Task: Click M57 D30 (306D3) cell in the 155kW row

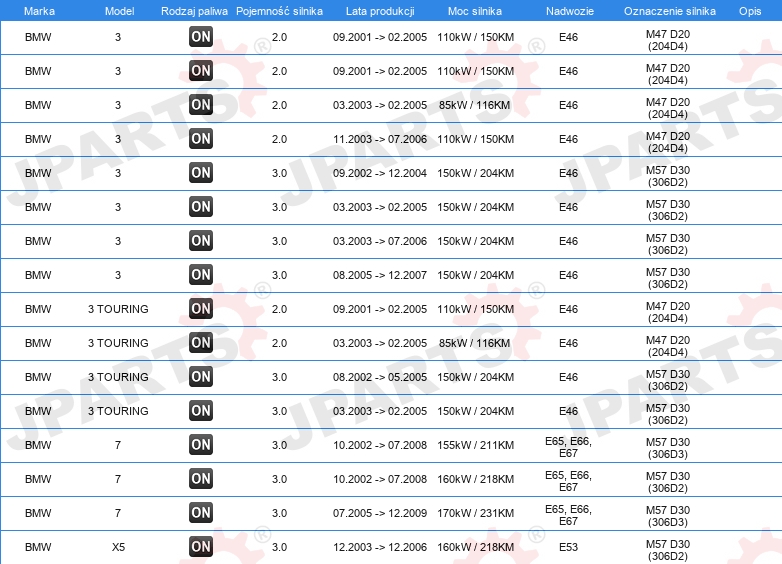Action: point(668,448)
